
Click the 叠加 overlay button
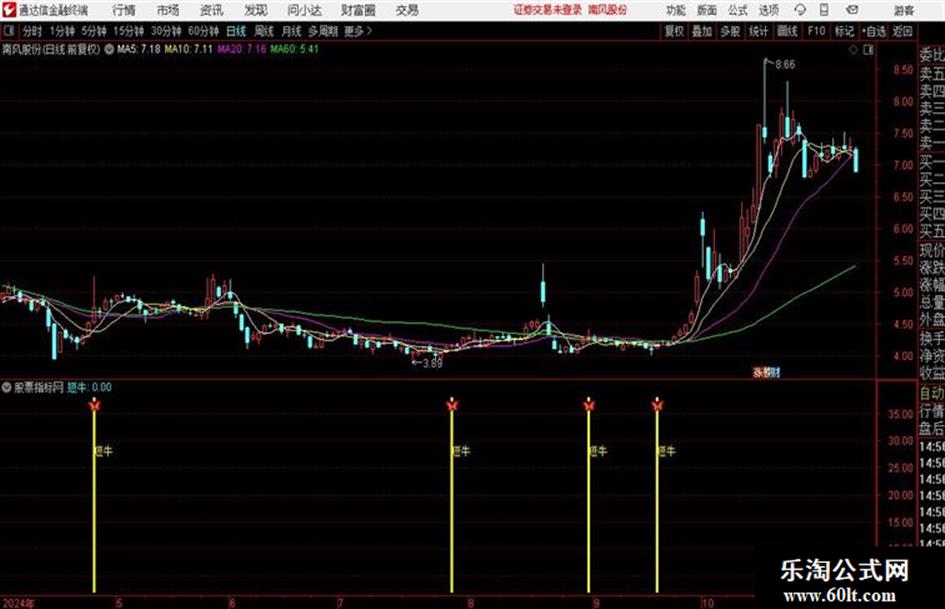[x=702, y=31]
